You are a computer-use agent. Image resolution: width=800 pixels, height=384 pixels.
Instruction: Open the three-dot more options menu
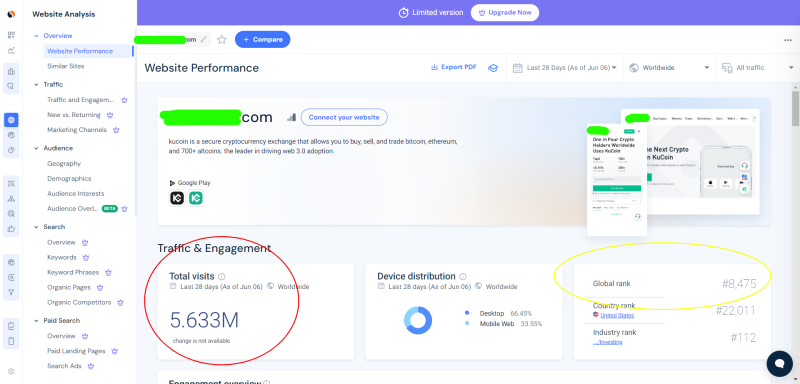click(x=788, y=40)
